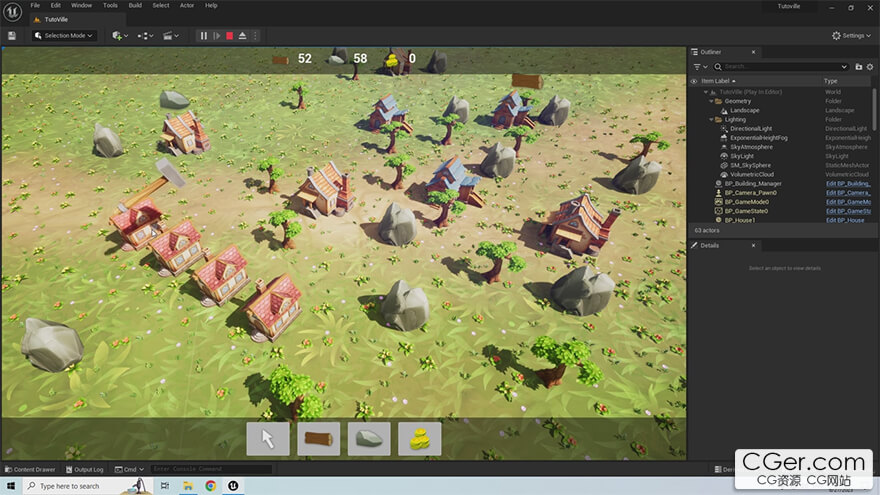880x495 pixels.
Task: Stop the play session with the red square
Action: [230, 35]
